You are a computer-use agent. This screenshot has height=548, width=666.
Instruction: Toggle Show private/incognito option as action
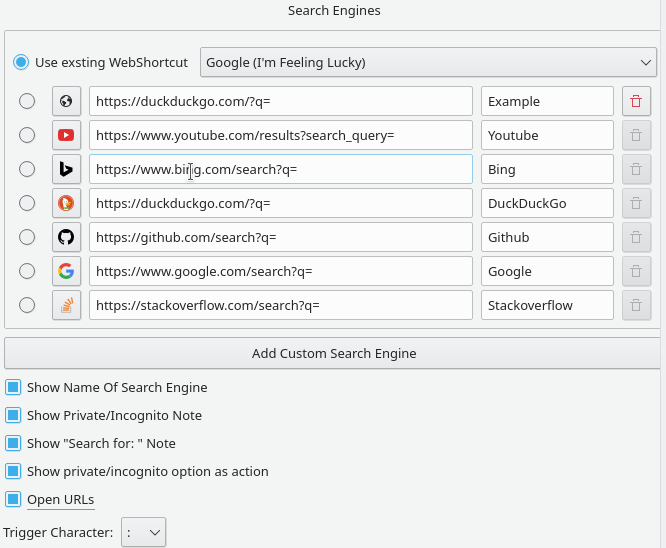pyautogui.click(x=13, y=471)
